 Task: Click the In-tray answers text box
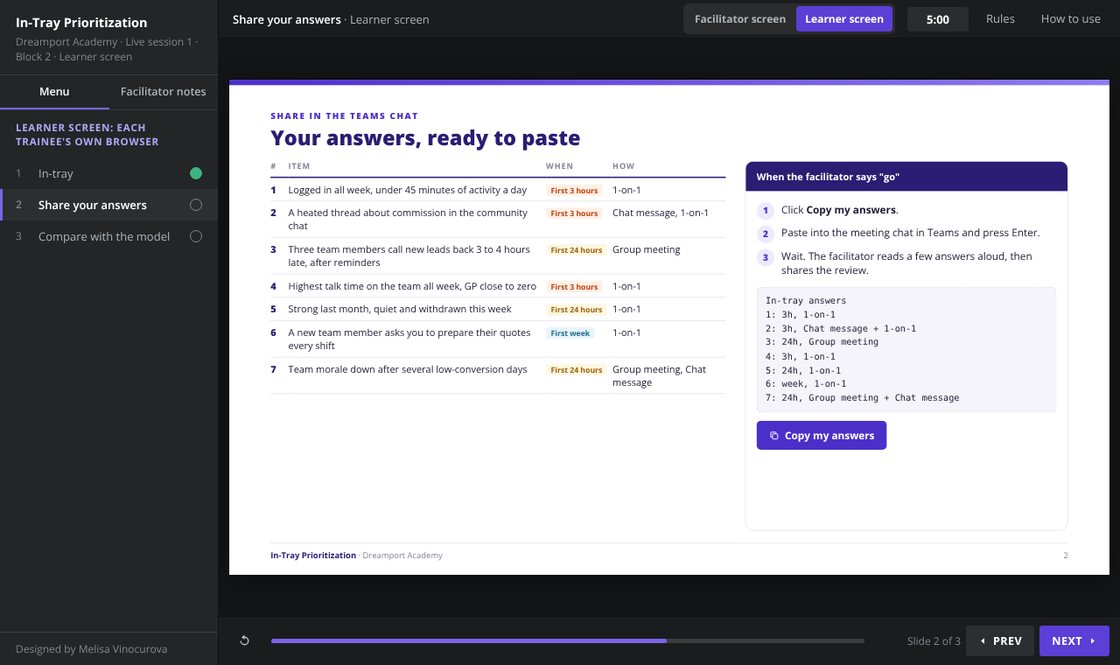[906, 349]
